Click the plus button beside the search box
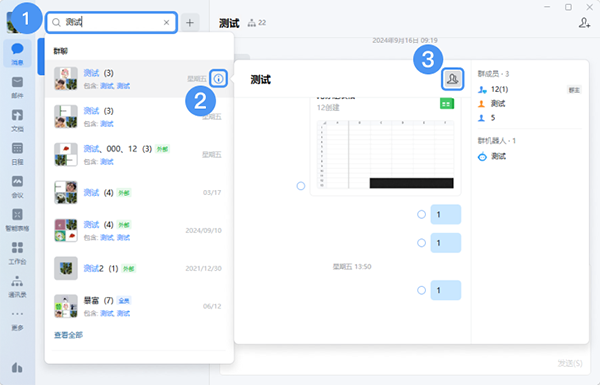The width and height of the screenshot is (600, 385). coord(190,23)
